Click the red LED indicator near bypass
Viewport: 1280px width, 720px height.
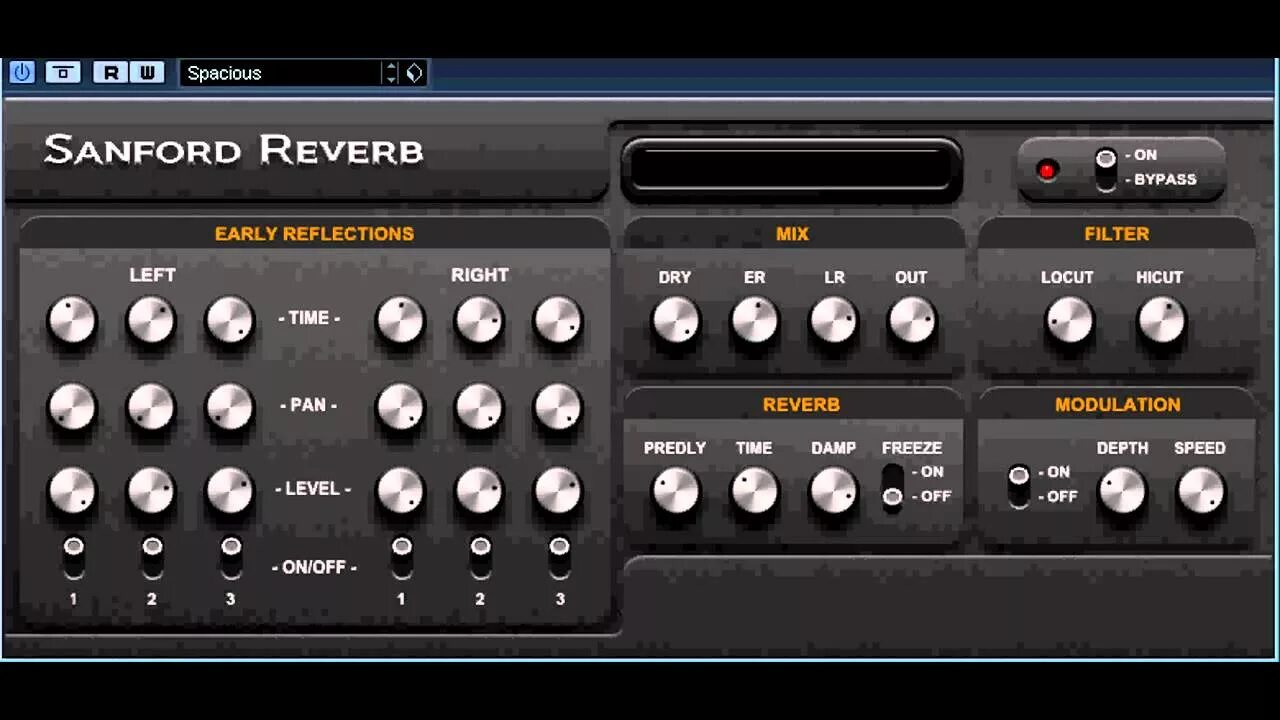[x=1047, y=170]
